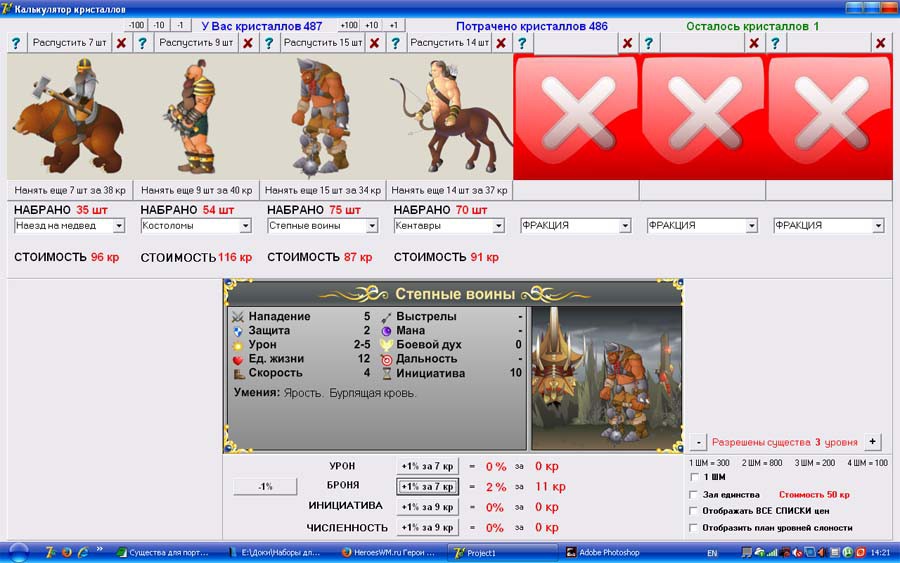Click red X icon of sixth empty slot
The width and height of the screenshot is (900, 563).
click(754, 43)
